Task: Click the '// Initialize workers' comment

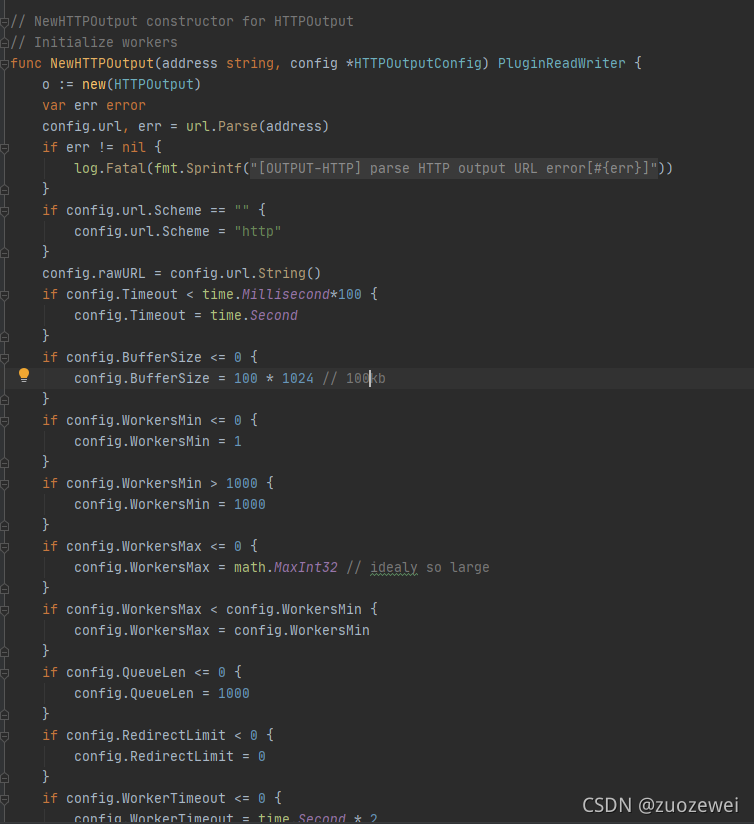Action: (x=94, y=43)
